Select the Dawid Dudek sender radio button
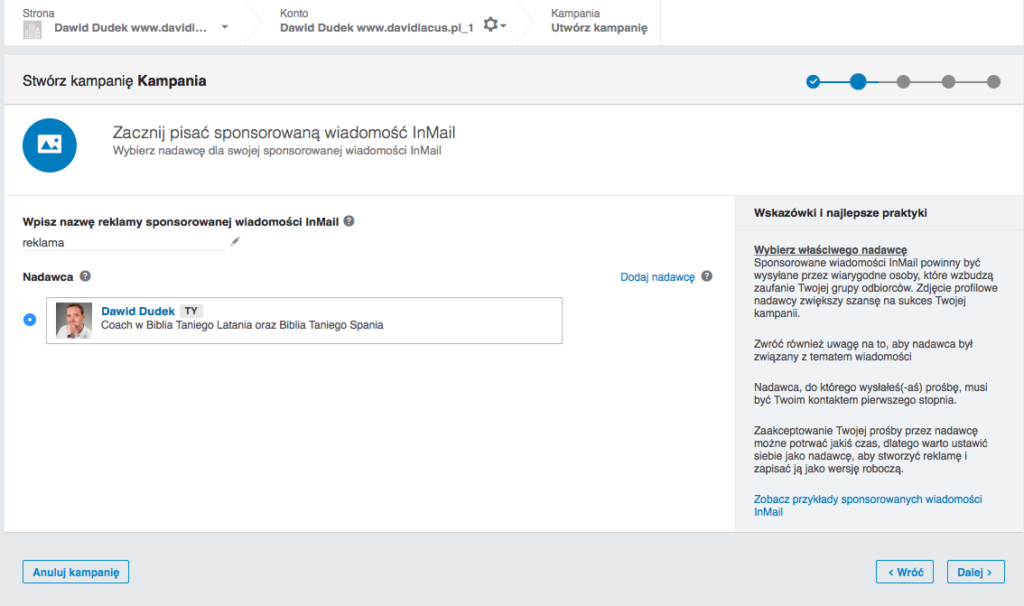This screenshot has width=1024, height=606. [x=30, y=319]
